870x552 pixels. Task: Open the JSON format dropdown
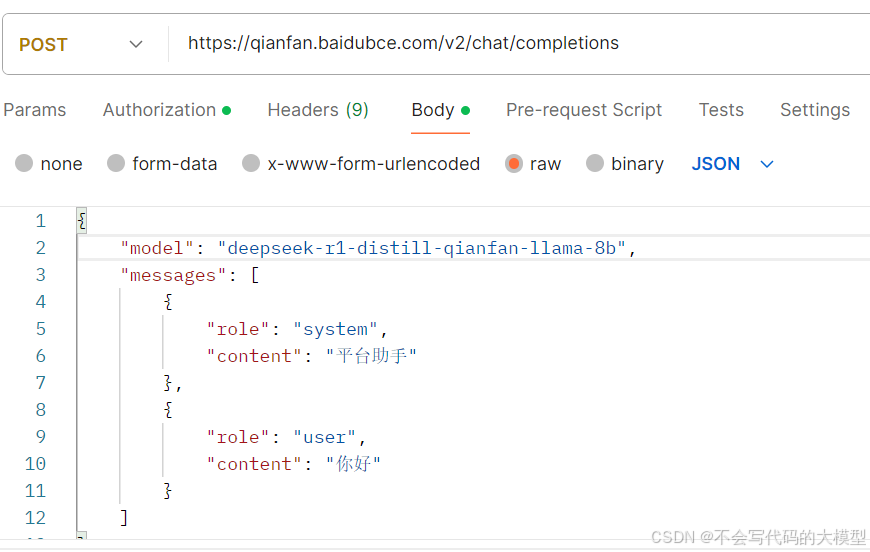732,164
